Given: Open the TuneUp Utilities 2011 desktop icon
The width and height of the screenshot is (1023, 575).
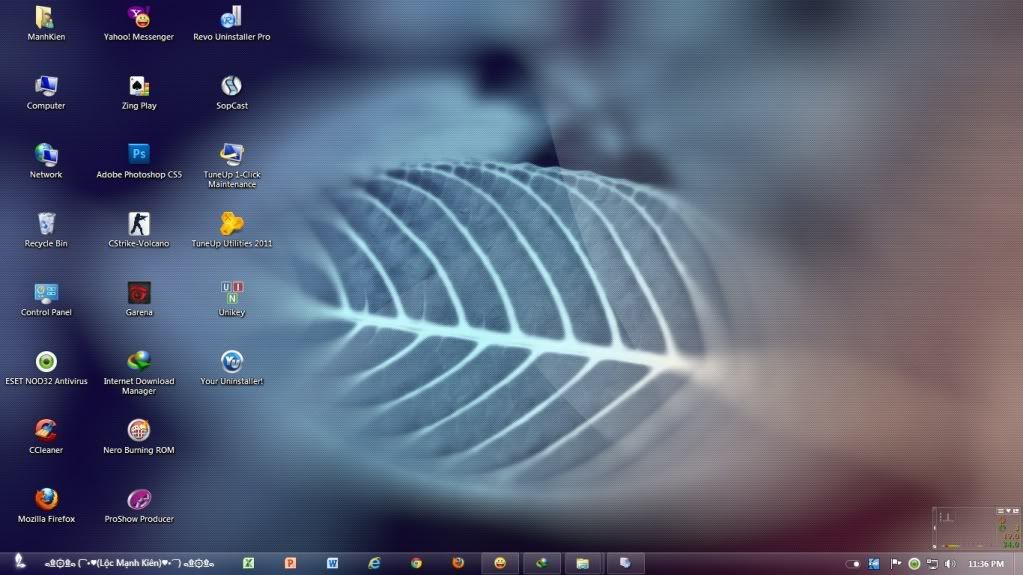Looking at the screenshot, I should tap(232, 230).
